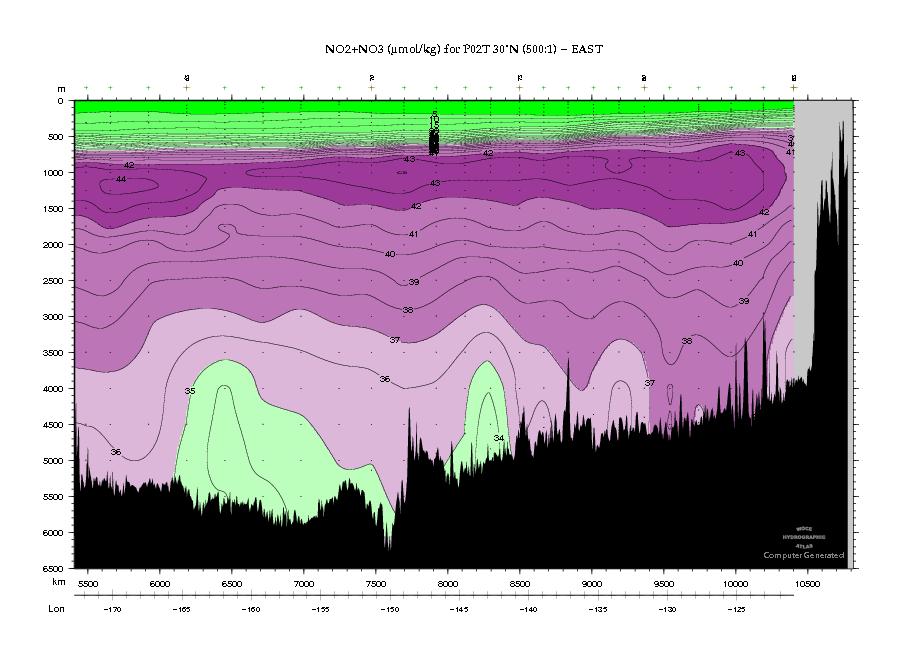The image size is (900, 650).
Task: Click the WOCE Hydrographic Atlas credit text
Action: [x=804, y=537]
